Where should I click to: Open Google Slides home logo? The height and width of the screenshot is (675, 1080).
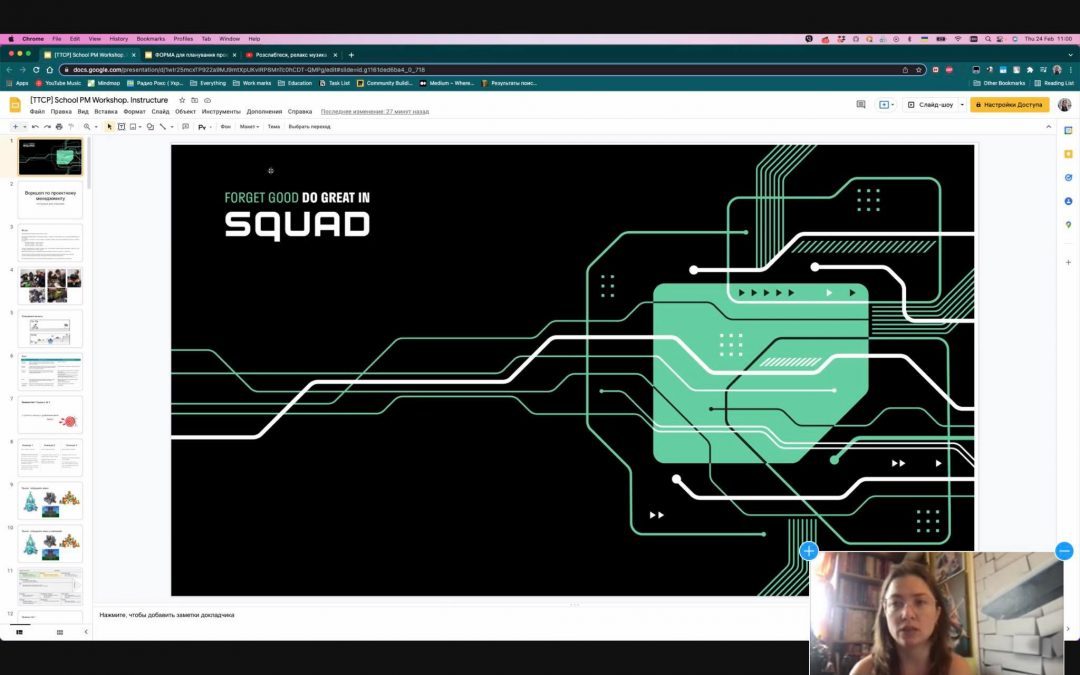15,105
